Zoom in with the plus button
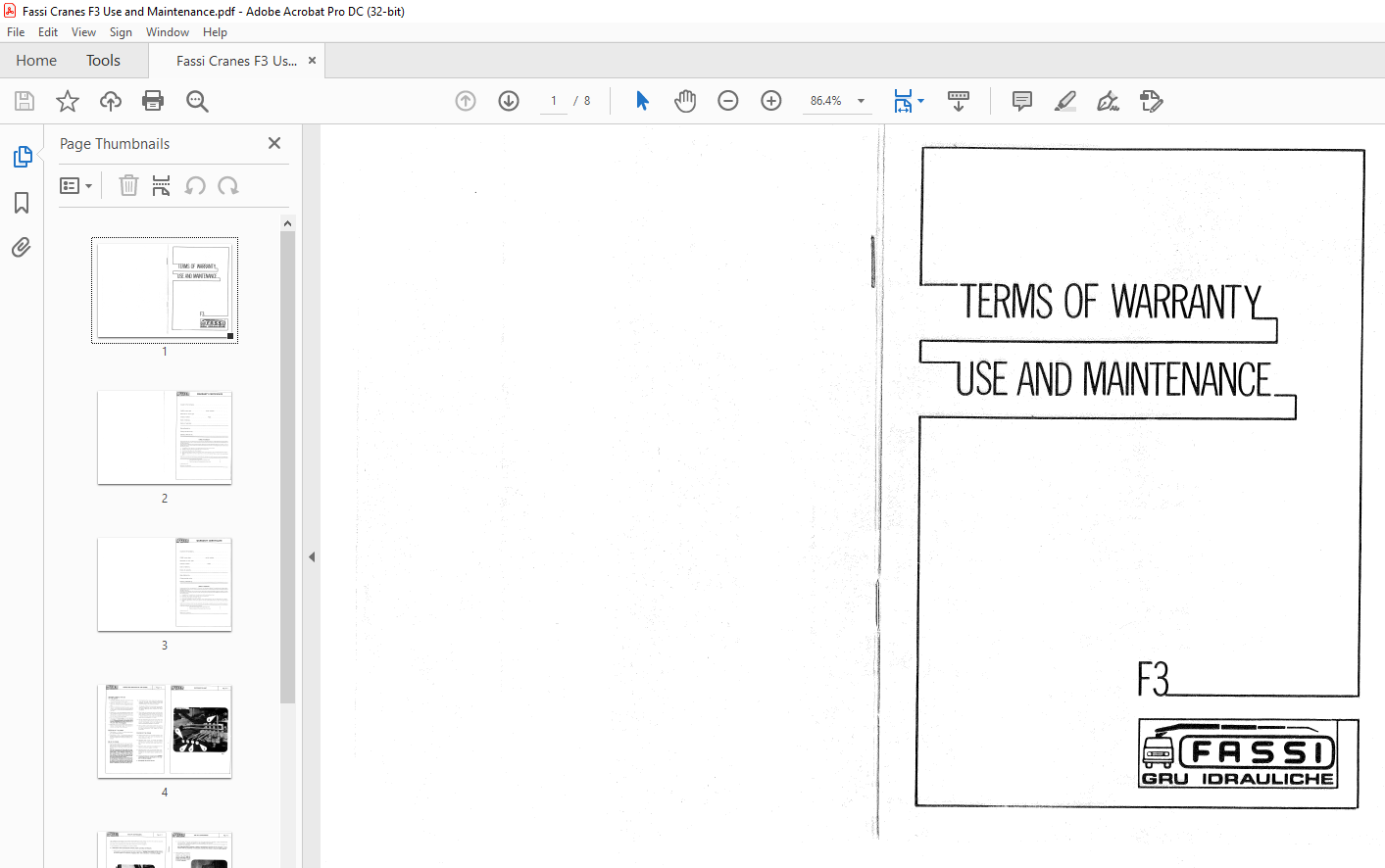 click(771, 101)
